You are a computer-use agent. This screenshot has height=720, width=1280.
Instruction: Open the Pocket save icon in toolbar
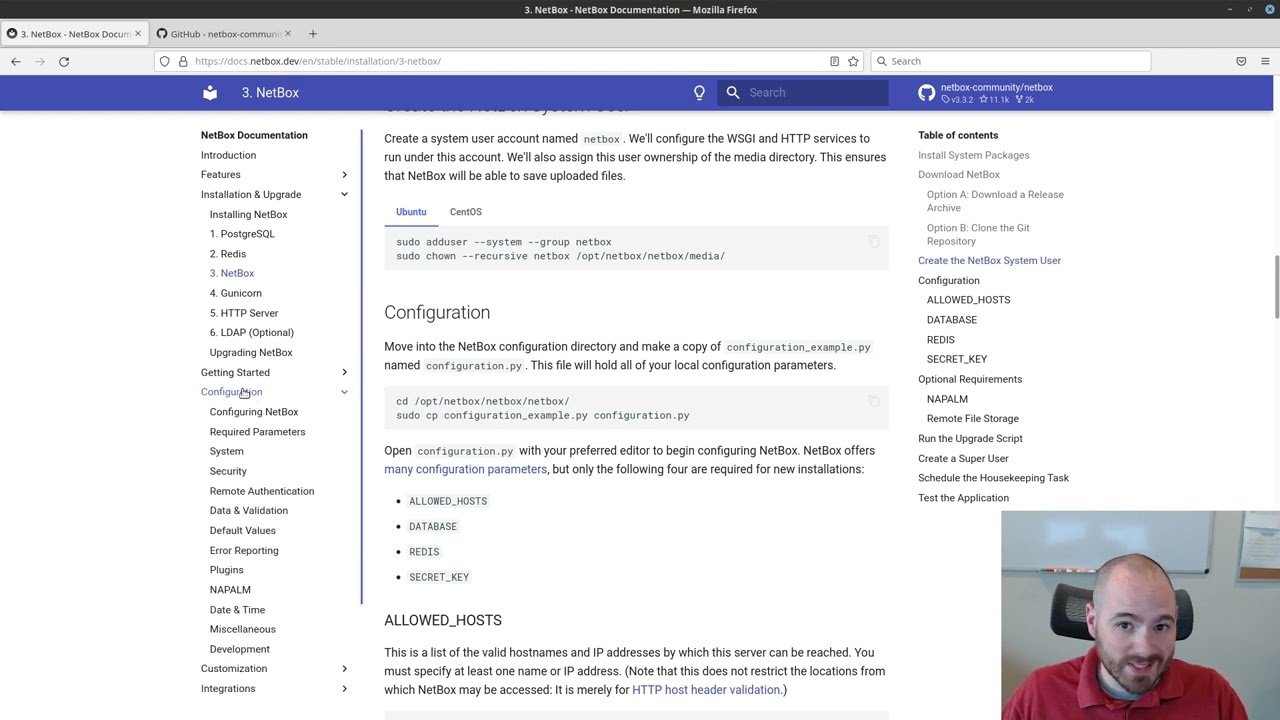pyautogui.click(x=1241, y=61)
